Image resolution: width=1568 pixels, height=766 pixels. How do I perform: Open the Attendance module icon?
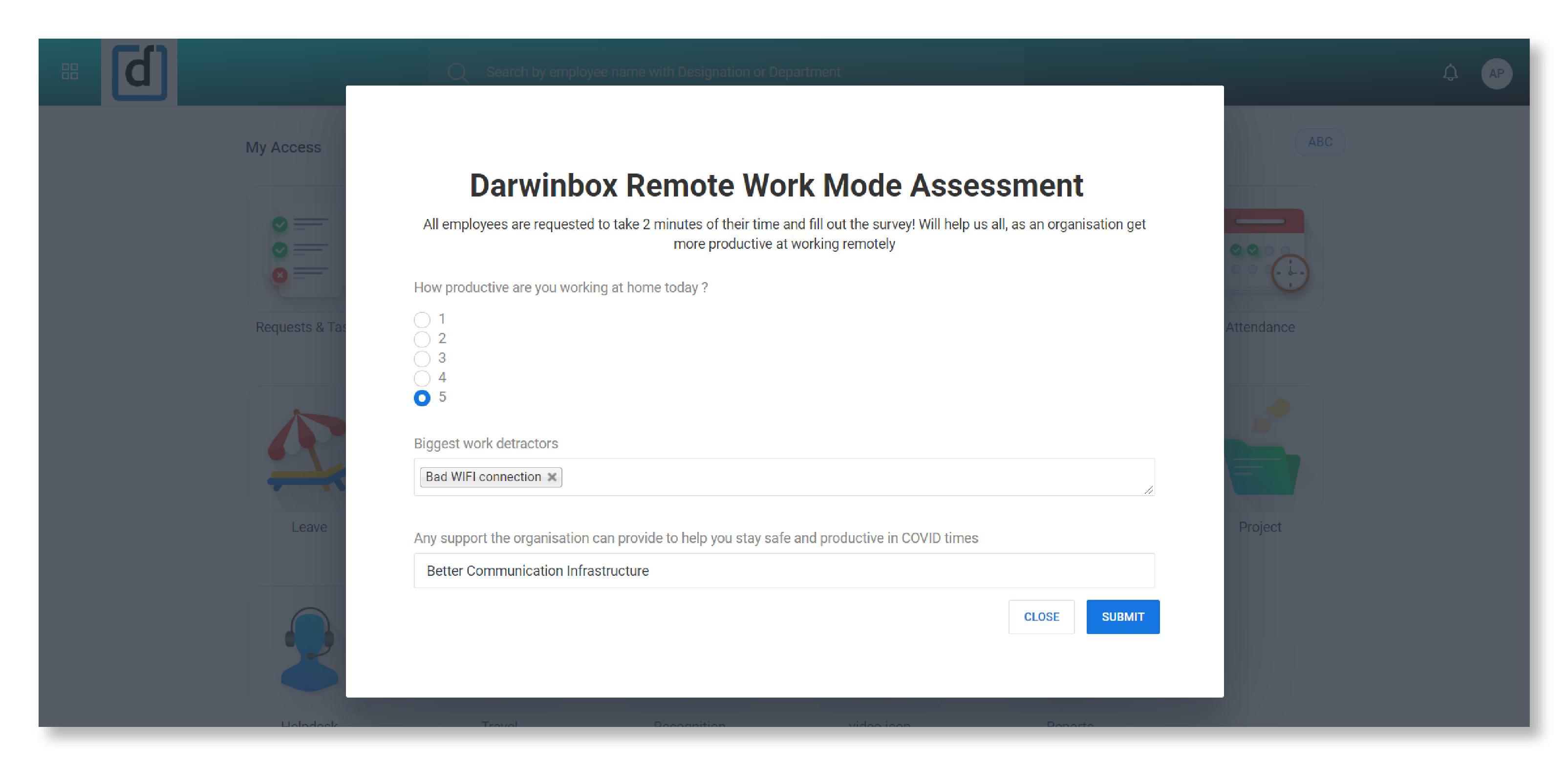click(x=1272, y=249)
